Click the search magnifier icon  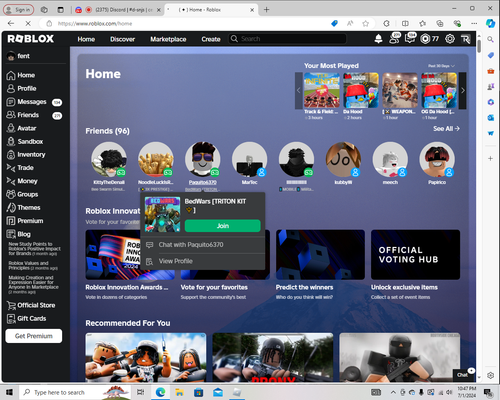(x=234, y=39)
